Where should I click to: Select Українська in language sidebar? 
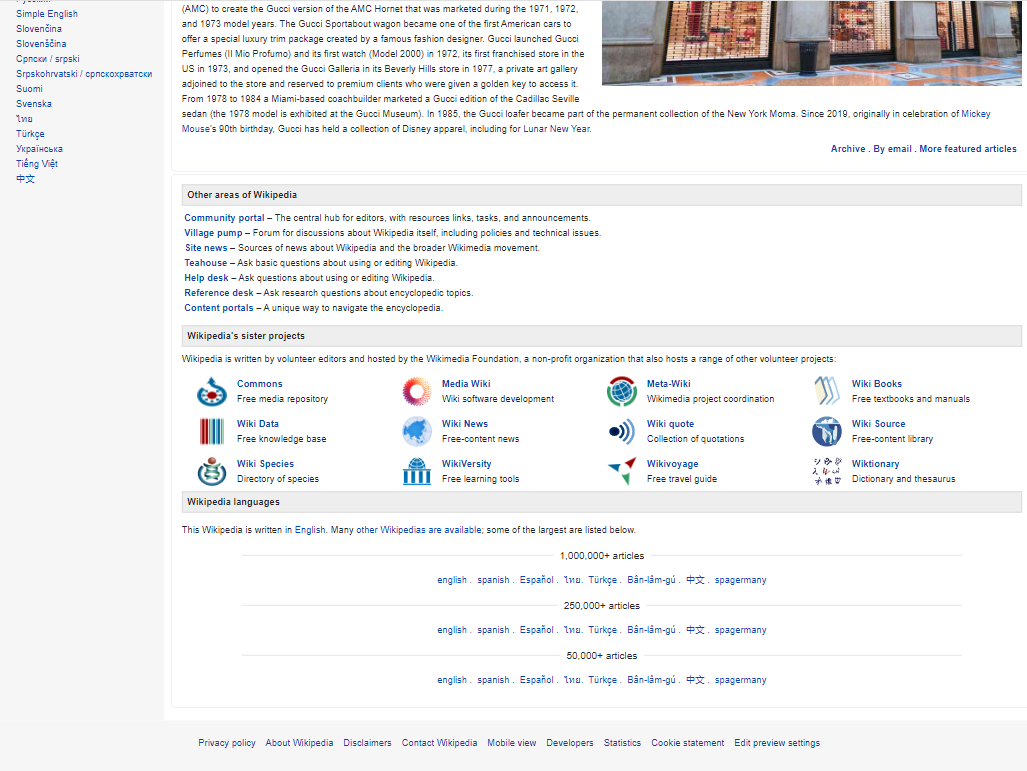[x=39, y=149]
